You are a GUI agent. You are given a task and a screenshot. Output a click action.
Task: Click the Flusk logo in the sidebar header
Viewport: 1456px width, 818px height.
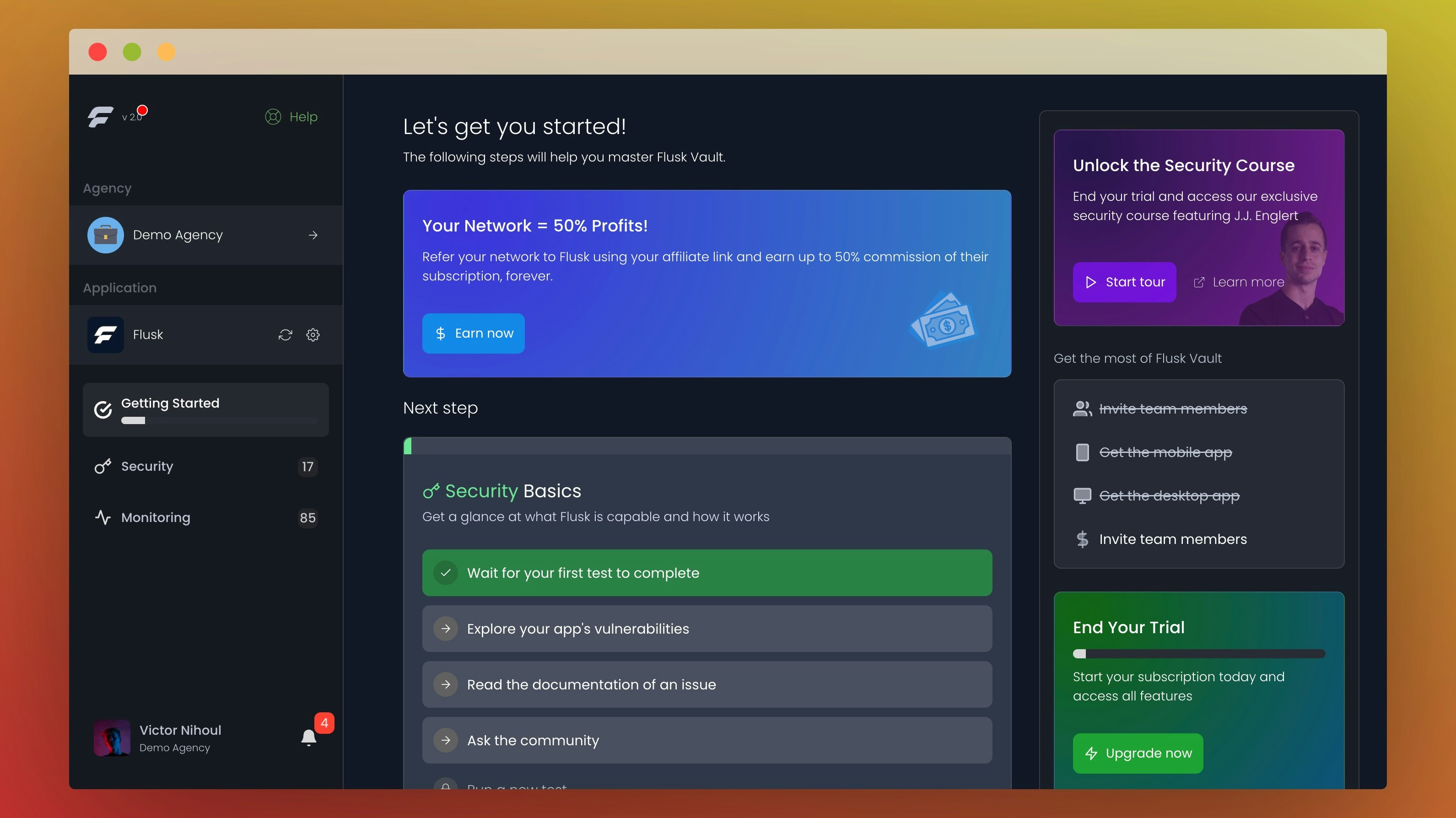pyautogui.click(x=101, y=117)
